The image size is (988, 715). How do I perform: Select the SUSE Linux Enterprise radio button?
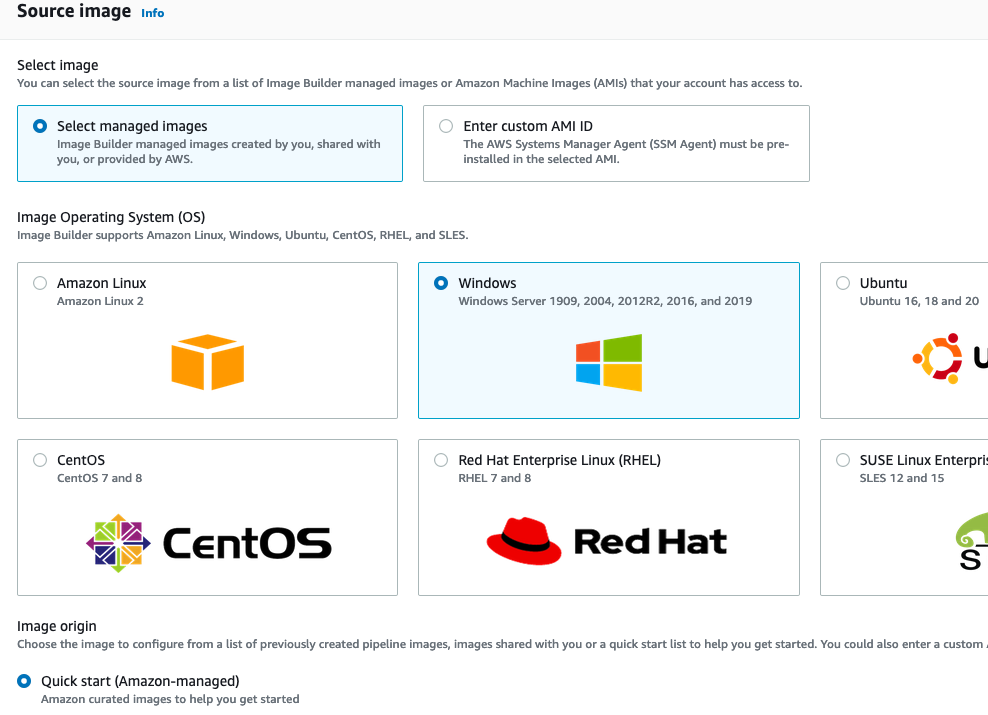(x=843, y=460)
